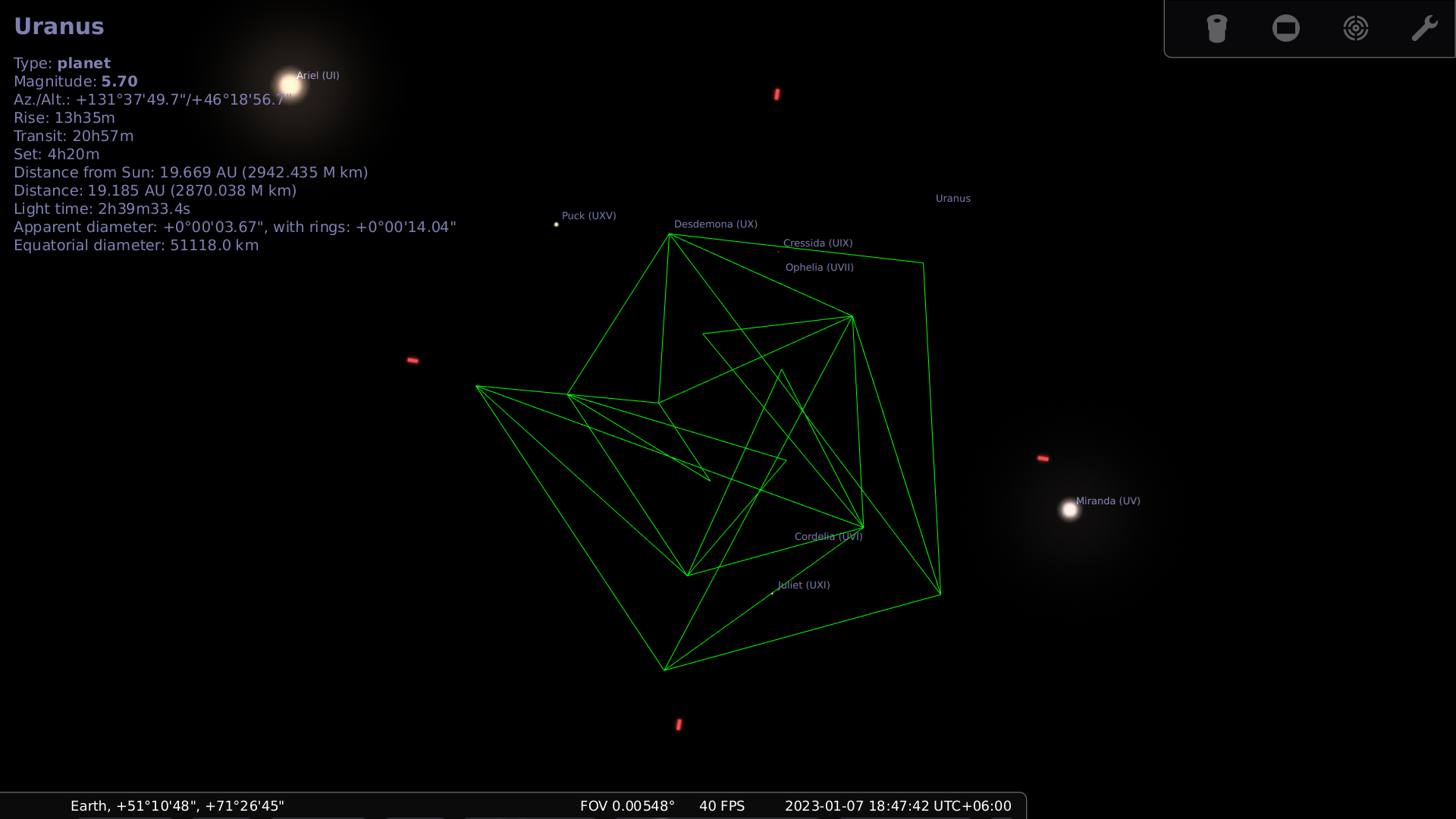Viewport: 1456px width, 819px height.
Task: Select the Ariel (UI) moon label
Action: pyautogui.click(x=318, y=75)
